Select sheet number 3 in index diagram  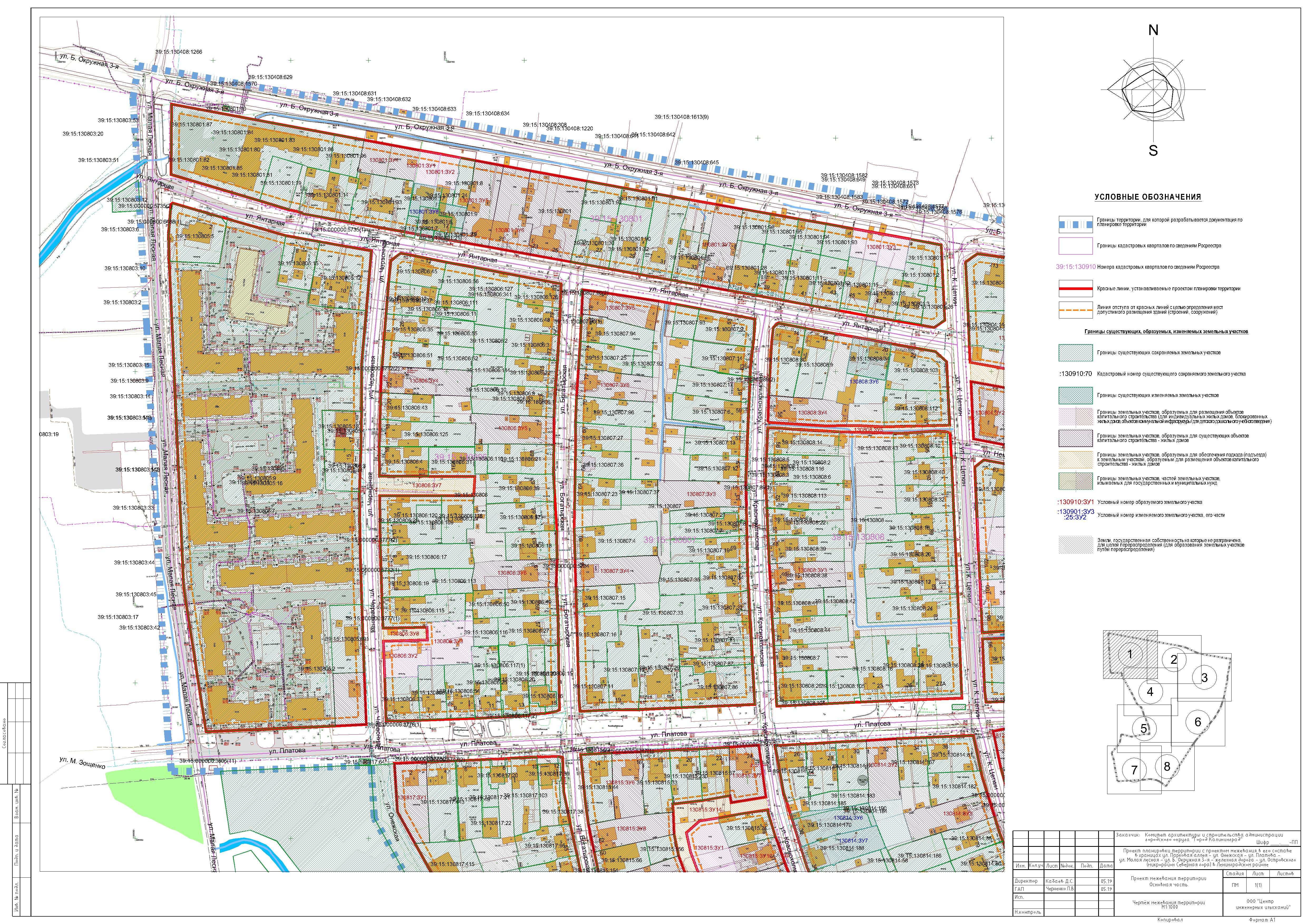pos(1204,677)
